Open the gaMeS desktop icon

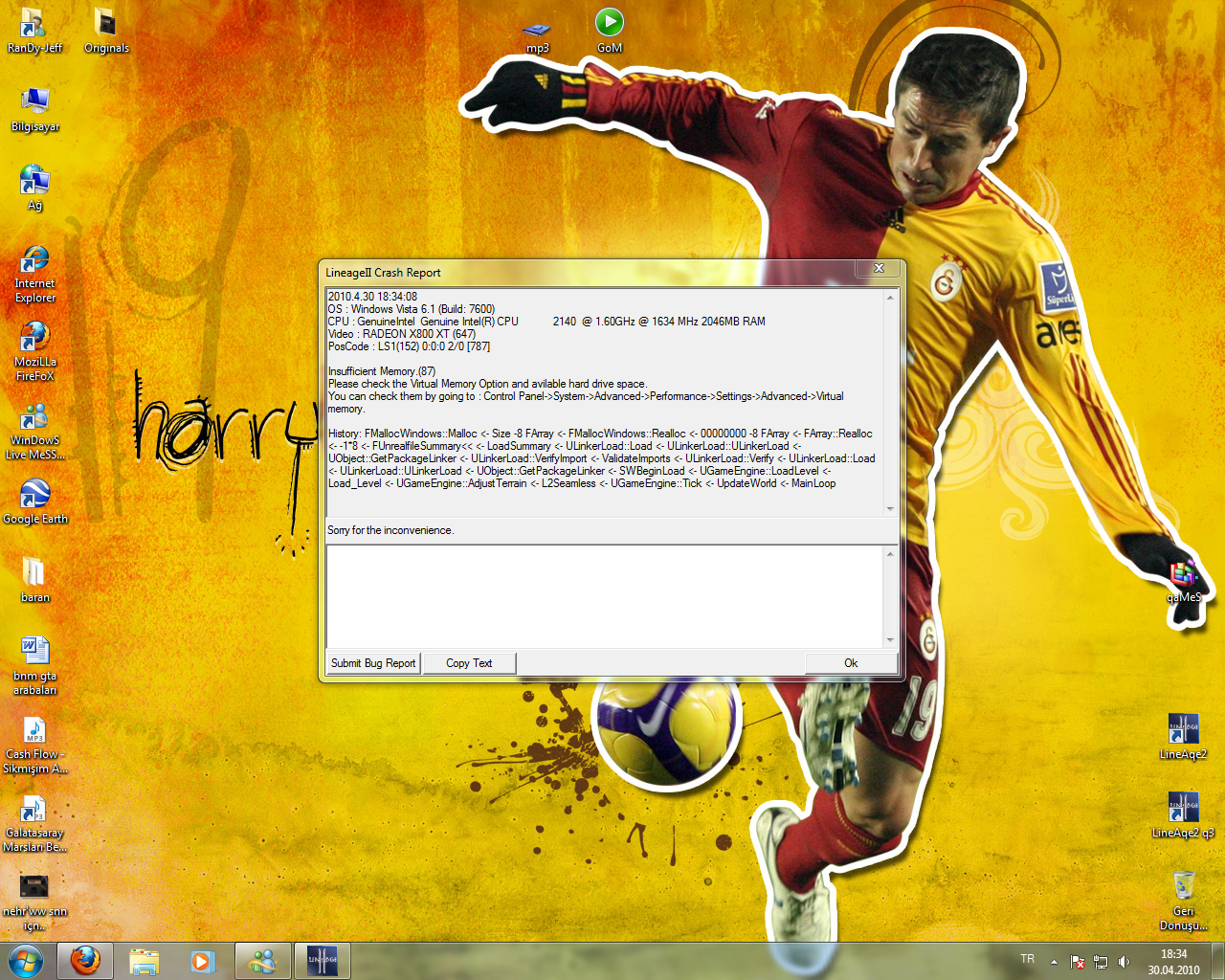pyautogui.click(x=1184, y=582)
